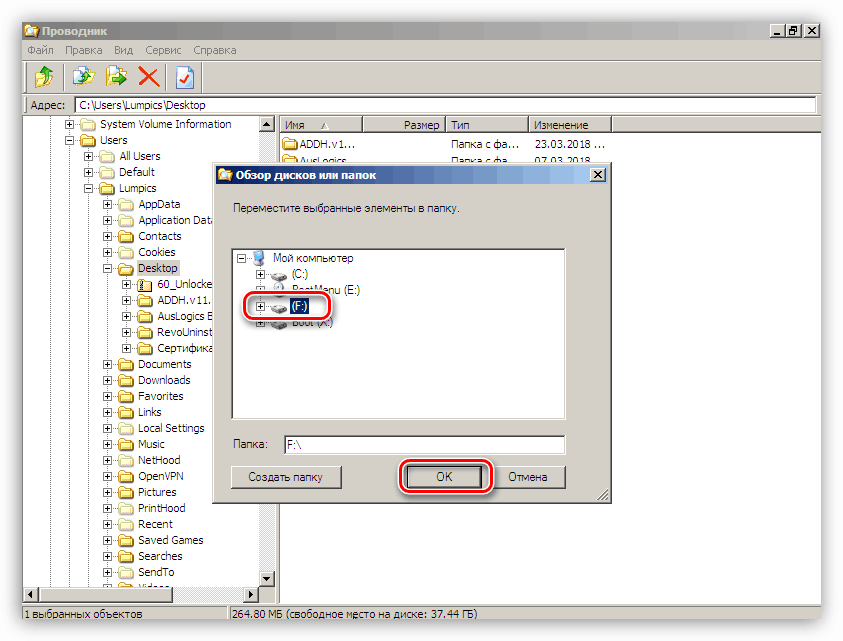Click the Папка path input field

click(x=425, y=445)
